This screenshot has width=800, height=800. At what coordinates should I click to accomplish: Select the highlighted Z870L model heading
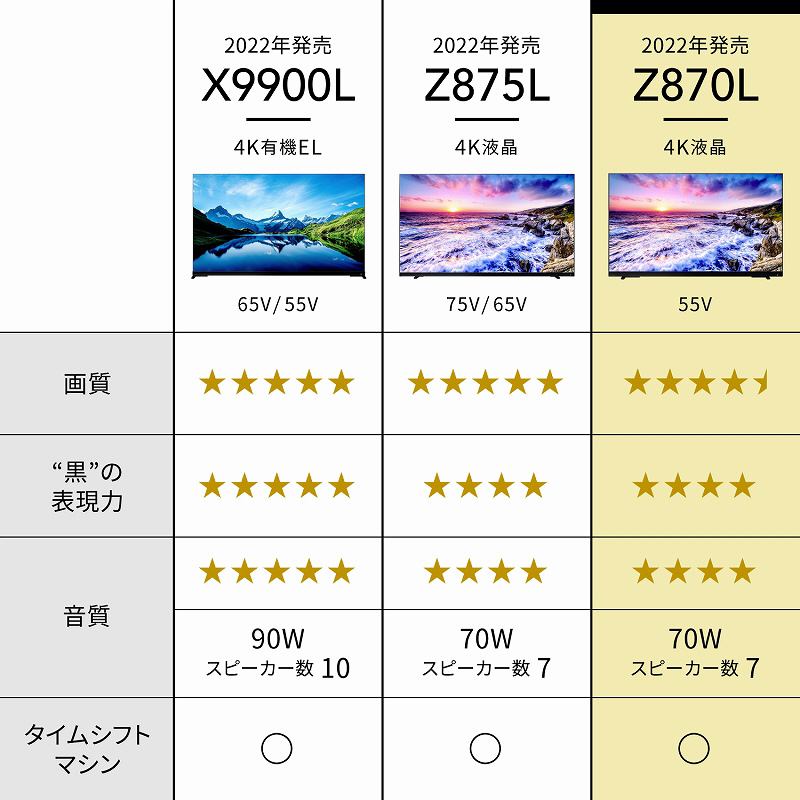(x=695, y=87)
